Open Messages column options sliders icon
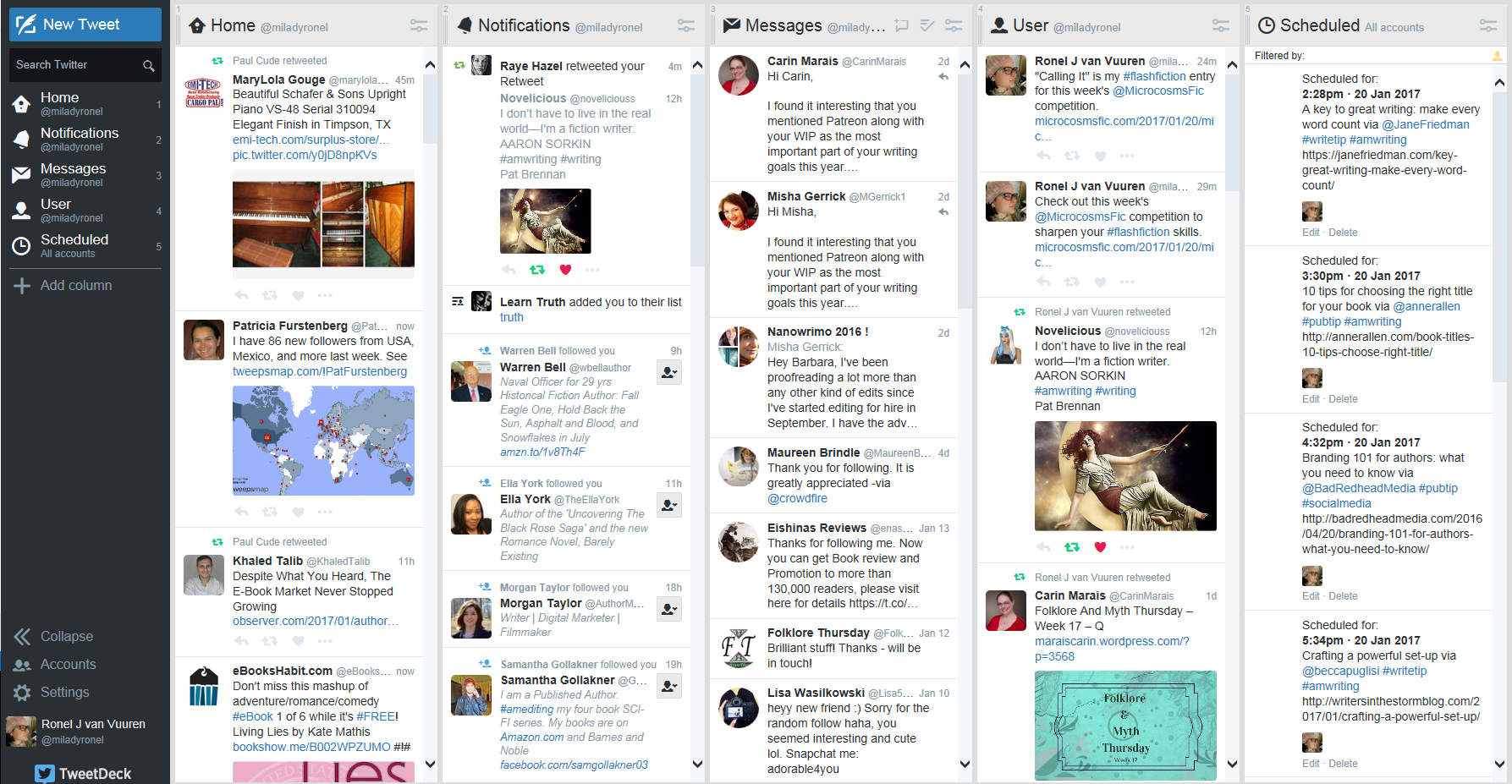 click(x=954, y=26)
